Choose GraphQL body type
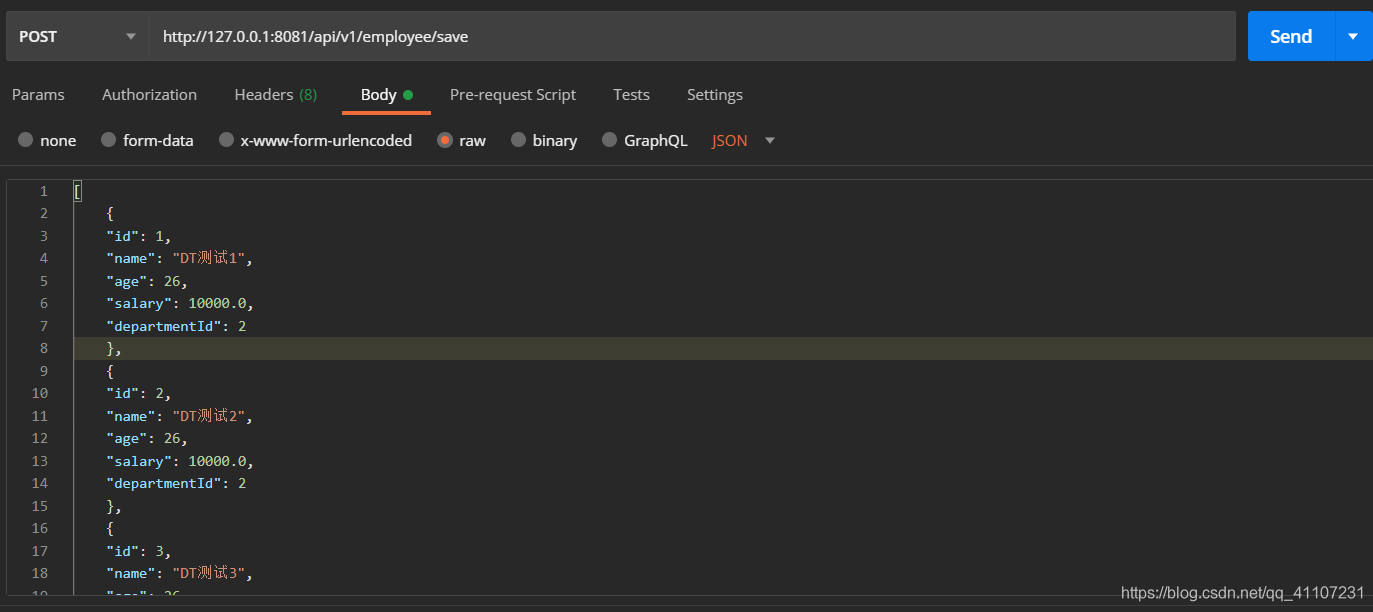 [609, 141]
